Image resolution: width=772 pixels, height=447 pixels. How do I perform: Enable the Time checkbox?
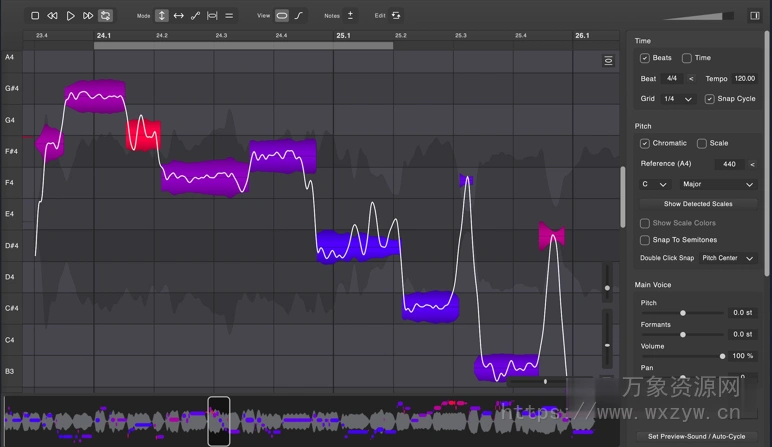coord(687,58)
